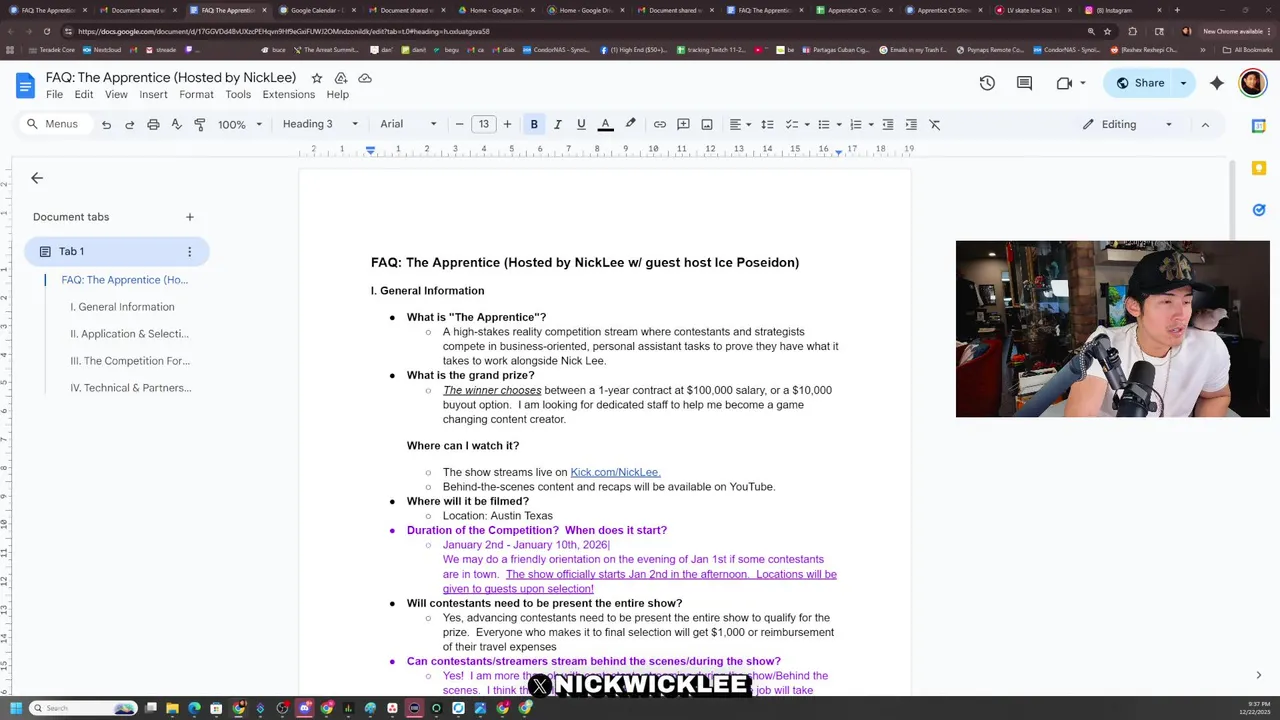Toggle bold formatting
1280x720 pixels.
[x=534, y=124]
